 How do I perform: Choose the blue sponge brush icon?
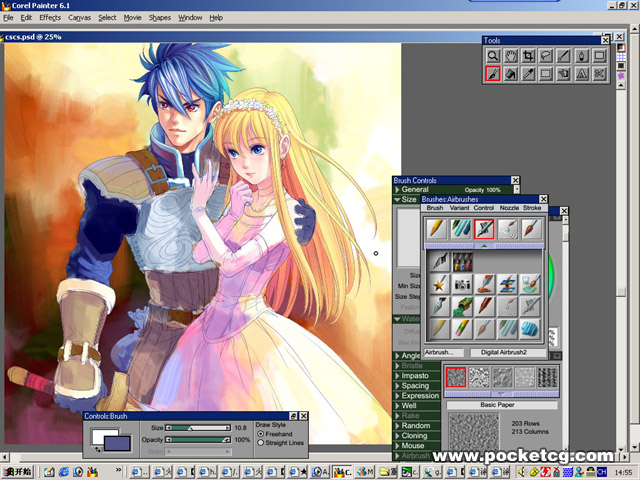click(x=530, y=329)
